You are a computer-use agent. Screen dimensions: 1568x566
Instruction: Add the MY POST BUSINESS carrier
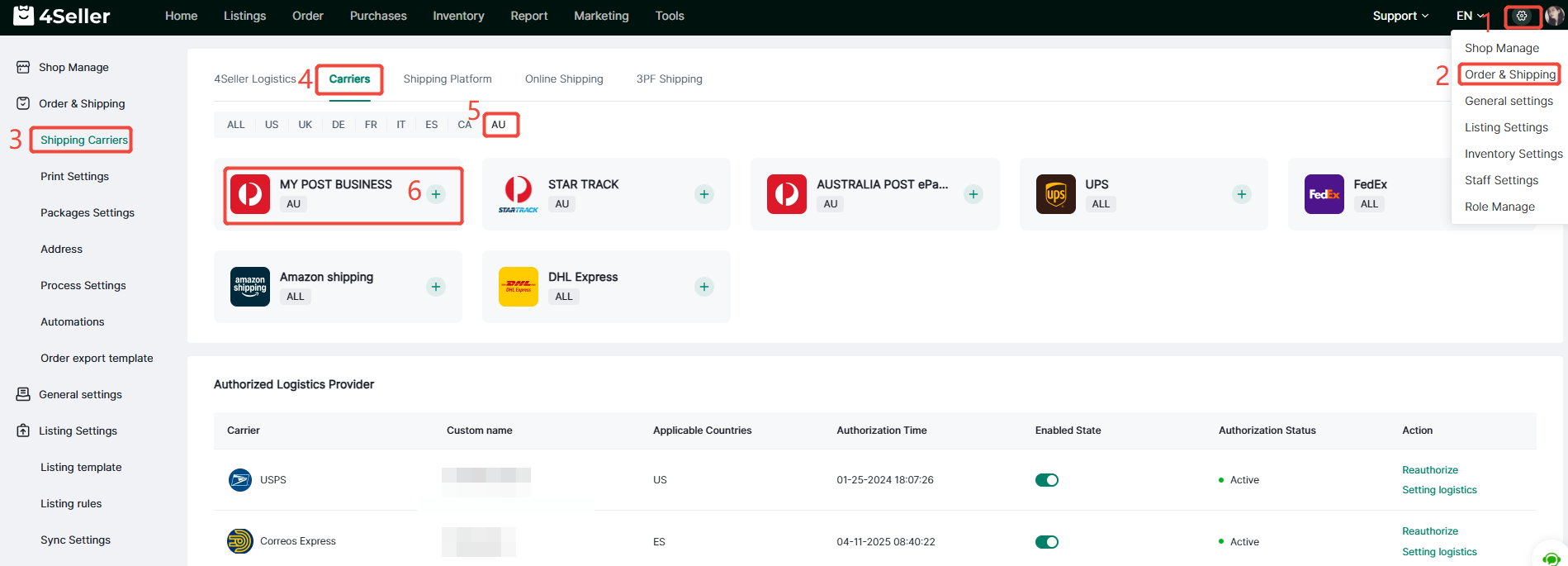pyautogui.click(x=436, y=194)
